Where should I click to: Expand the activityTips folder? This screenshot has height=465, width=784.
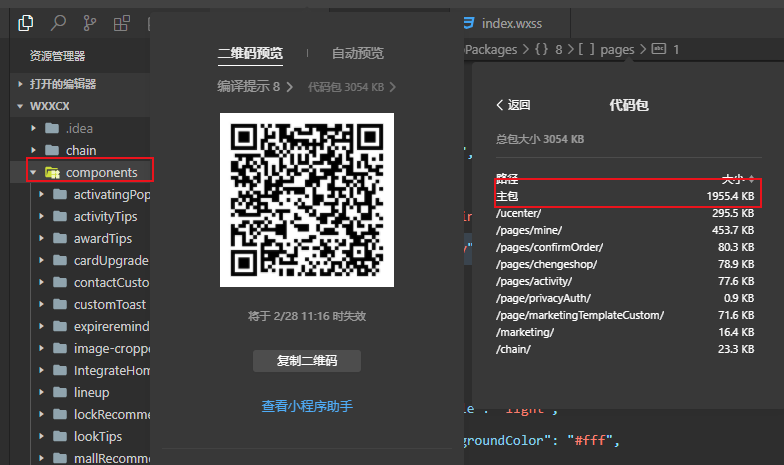[41, 216]
